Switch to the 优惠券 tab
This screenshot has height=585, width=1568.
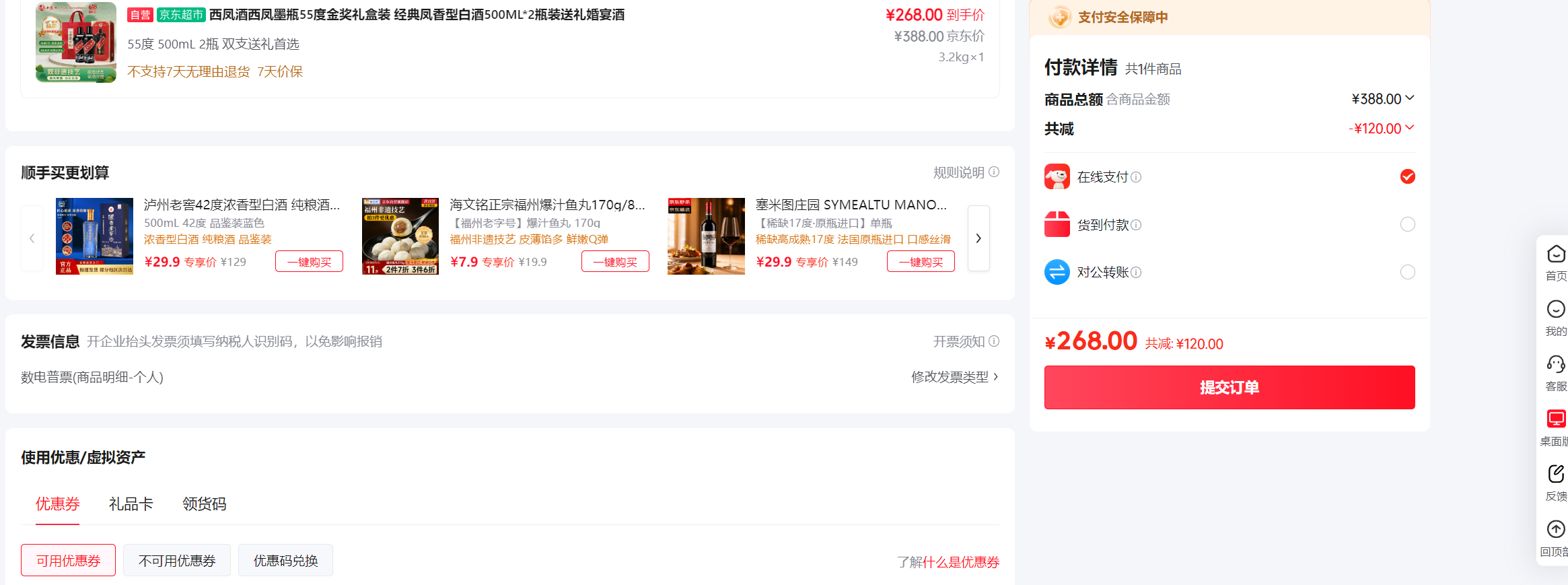click(x=58, y=504)
